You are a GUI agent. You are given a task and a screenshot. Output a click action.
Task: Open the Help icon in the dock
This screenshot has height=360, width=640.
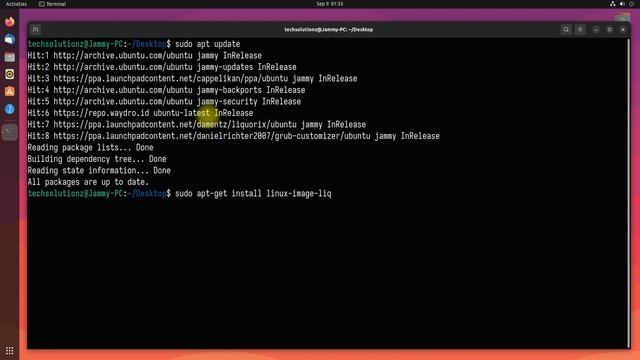[9, 109]
